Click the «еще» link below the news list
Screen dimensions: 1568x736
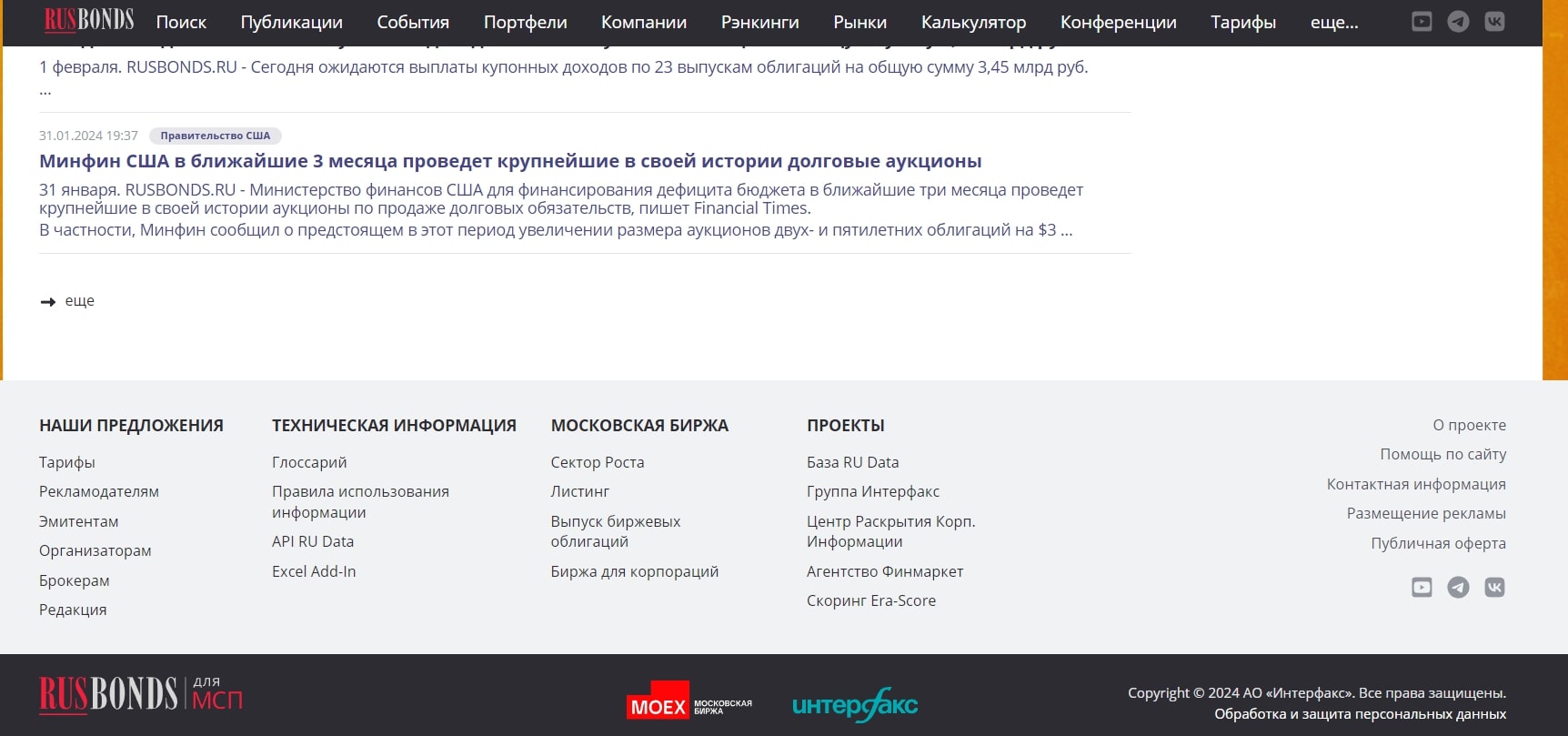(x=80, y=301)
